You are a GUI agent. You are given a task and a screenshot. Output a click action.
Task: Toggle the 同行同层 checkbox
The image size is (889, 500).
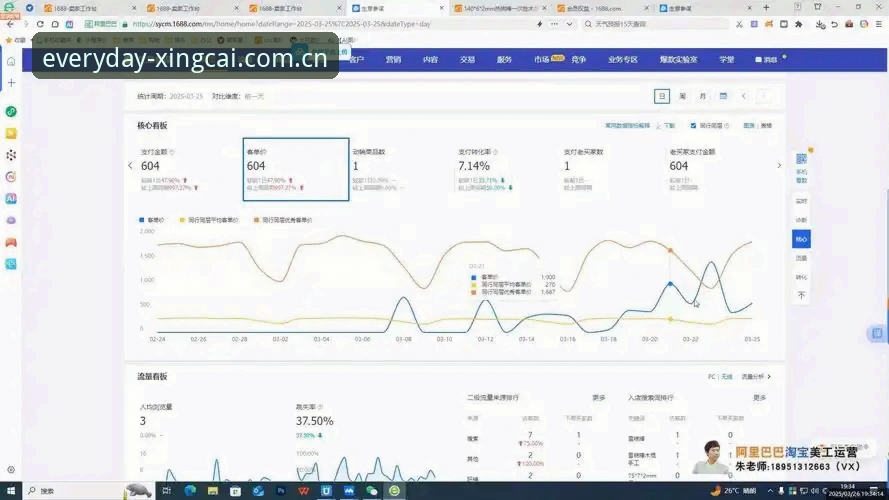[693, 126]
